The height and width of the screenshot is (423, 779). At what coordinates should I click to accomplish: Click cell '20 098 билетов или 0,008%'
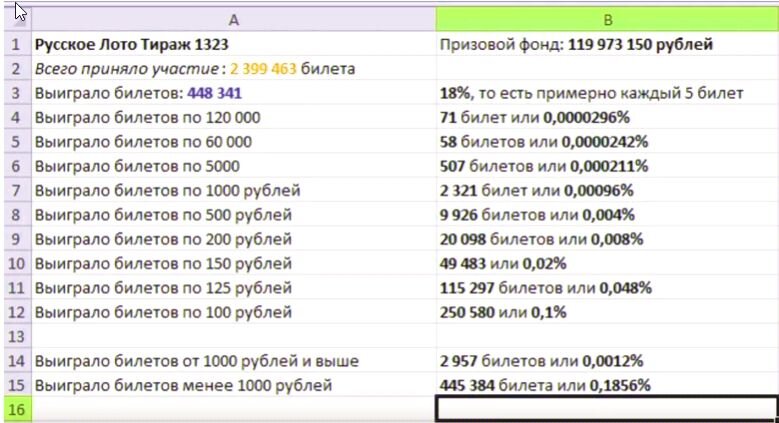click(607, 239)
